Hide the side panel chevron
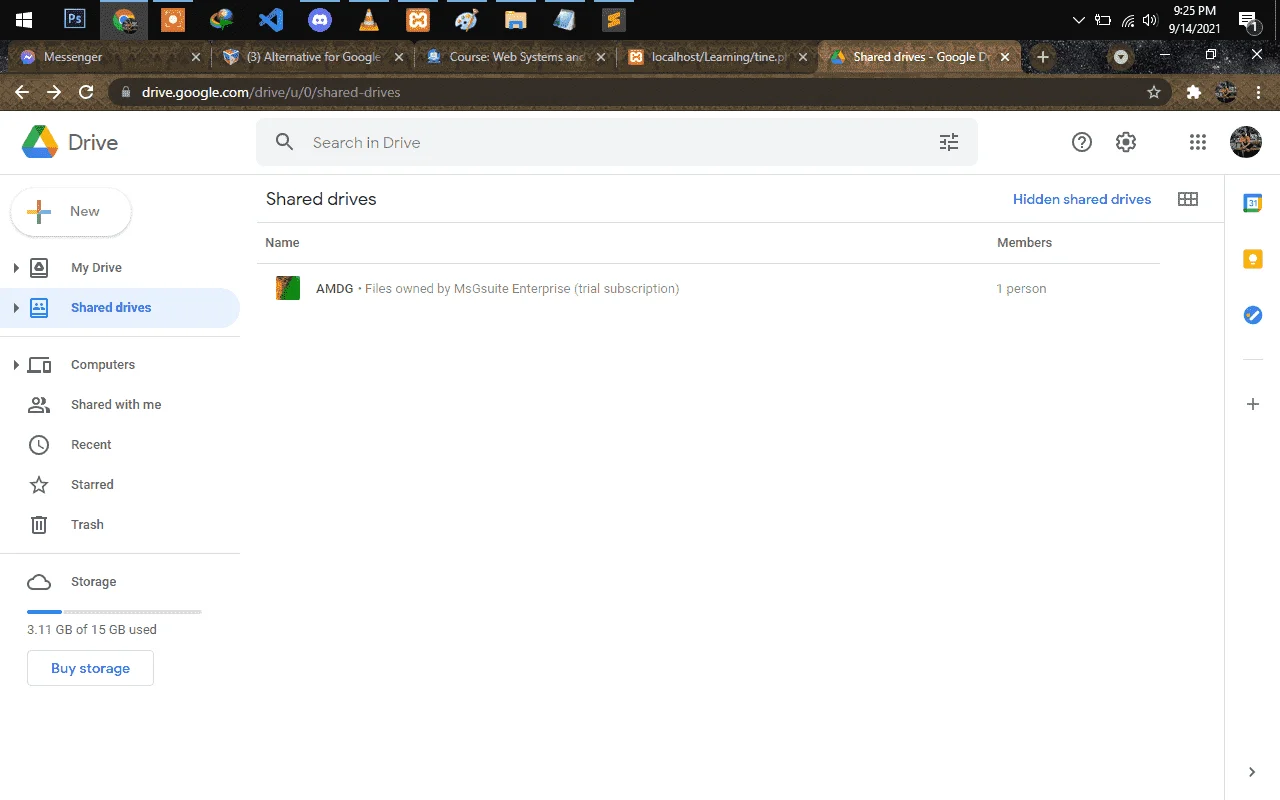Image resolution: width=1280 pixels, height=800 pixels. pyautogui.click(x=1252, y=772)
